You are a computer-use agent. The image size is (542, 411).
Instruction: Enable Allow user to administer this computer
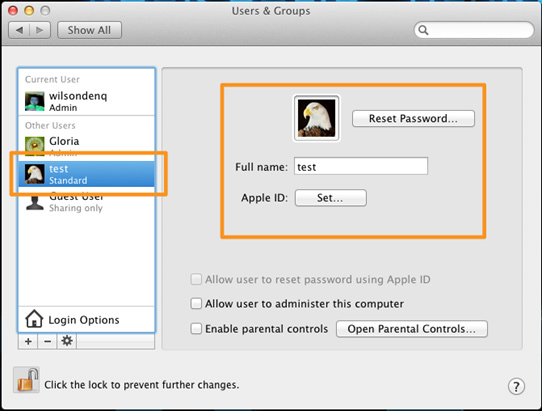196,303
